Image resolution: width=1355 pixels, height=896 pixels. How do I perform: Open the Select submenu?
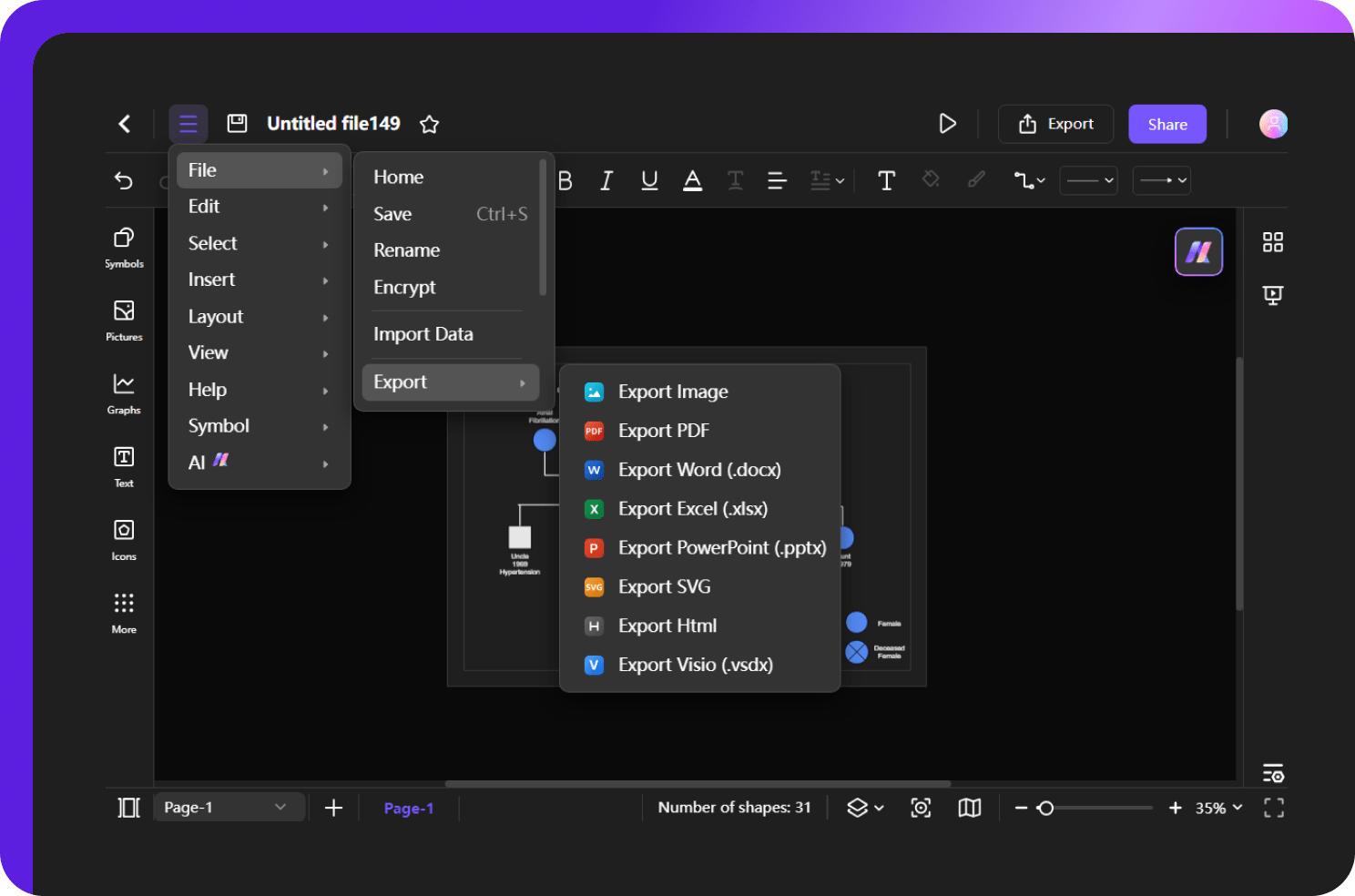(x=260, y=243)
